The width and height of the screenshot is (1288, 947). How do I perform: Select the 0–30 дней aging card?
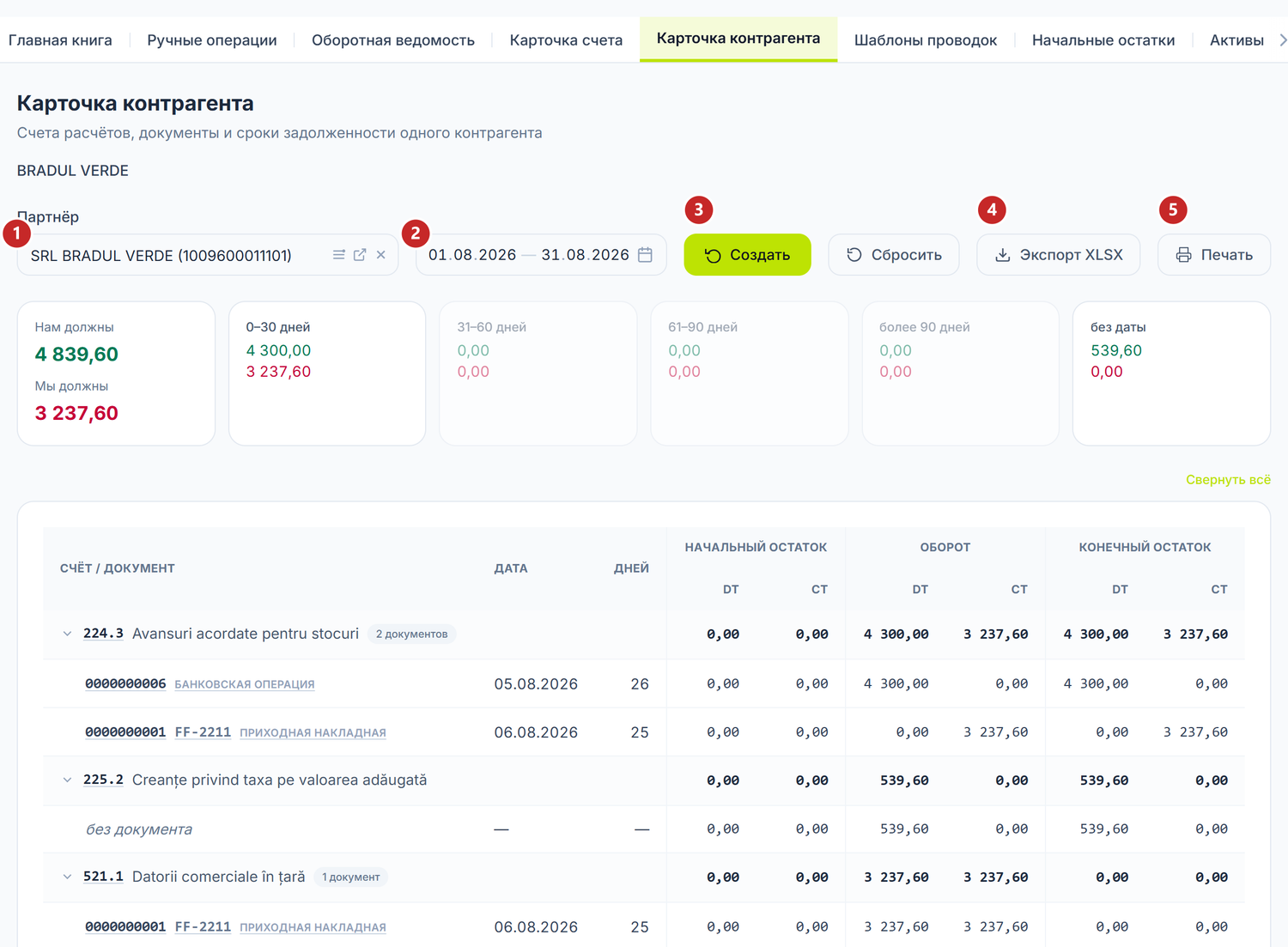(327, 373)
